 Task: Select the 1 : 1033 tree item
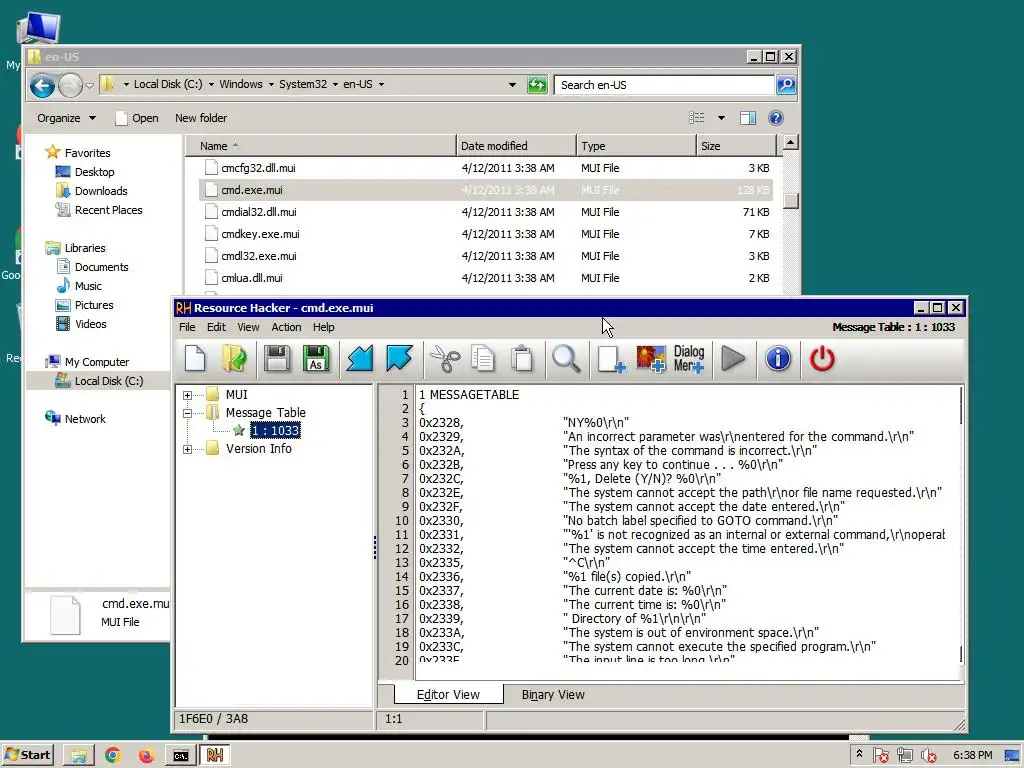[x=275, y=430]
